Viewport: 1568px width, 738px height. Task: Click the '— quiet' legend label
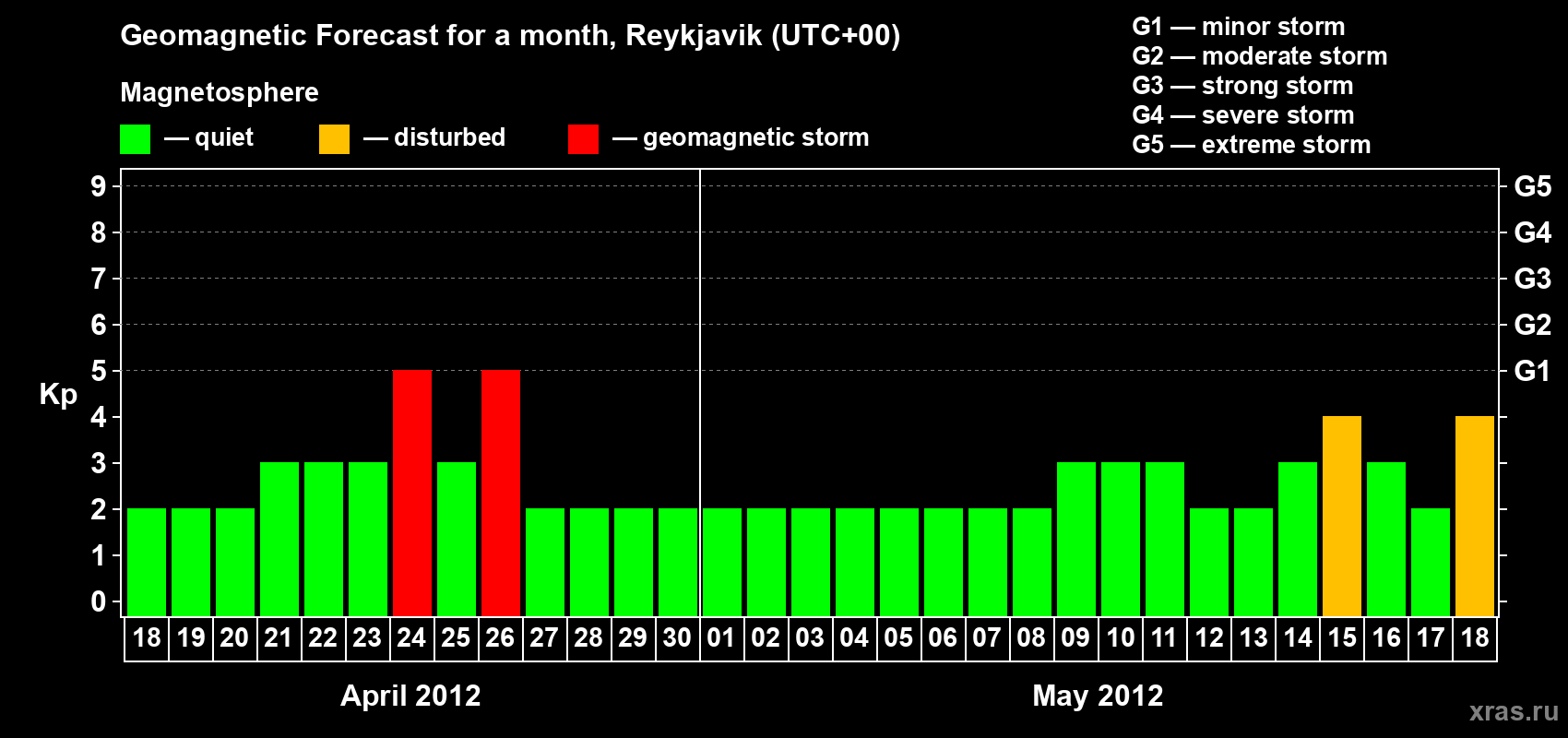(x=208, y=137)
